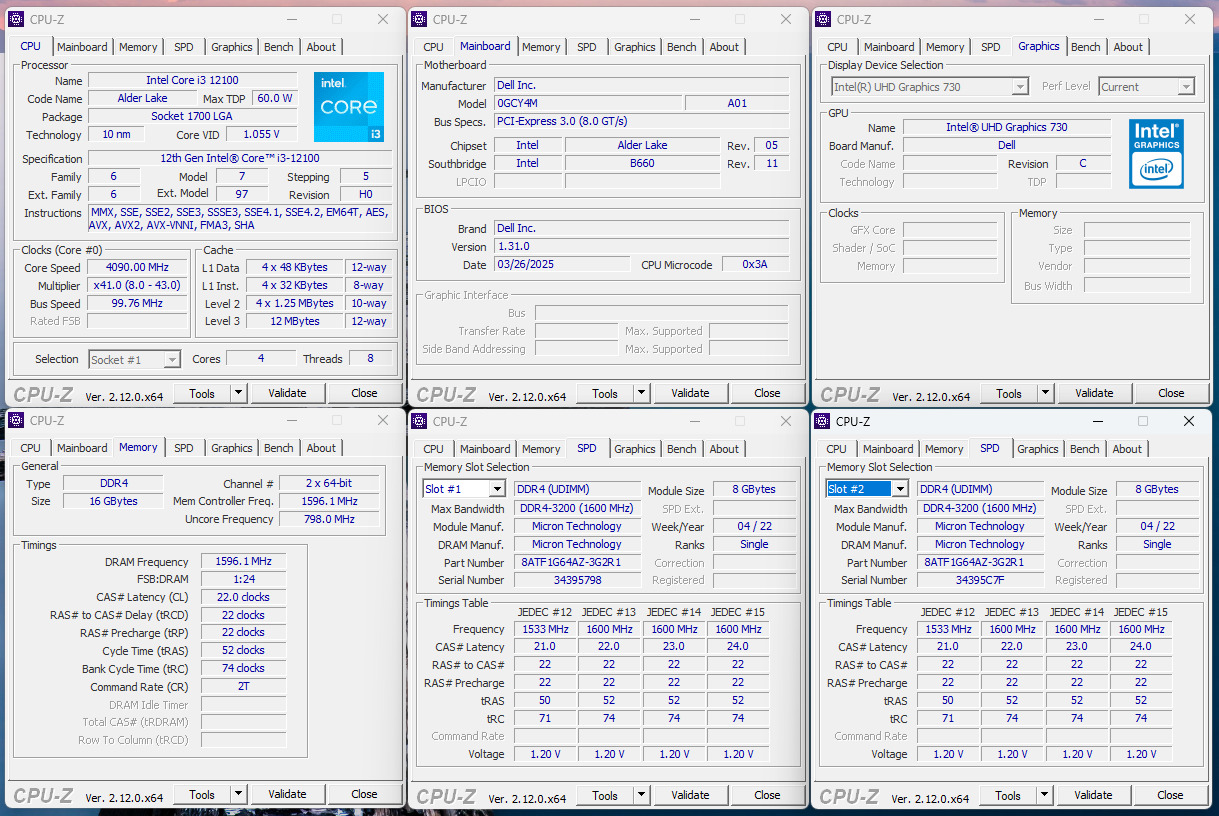This screenshot has height=816, width=1219.
Task: Click Southbridge B660 value
Action: pyautogui.click(x=642, y=163)
